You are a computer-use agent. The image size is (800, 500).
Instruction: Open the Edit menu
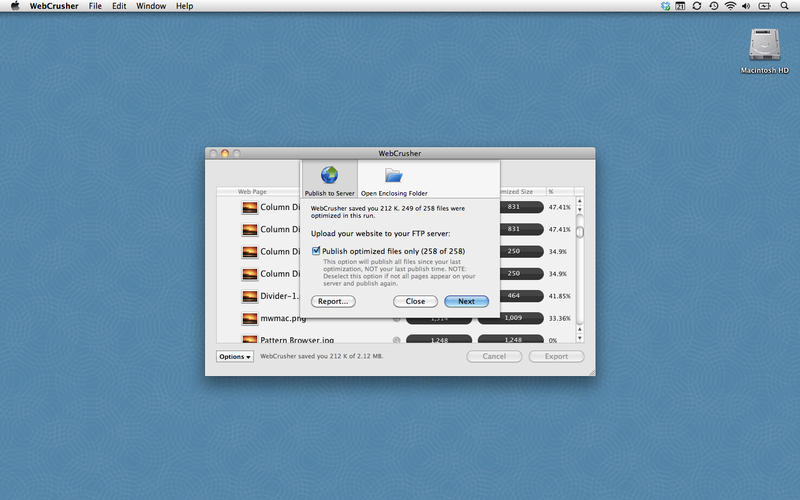(x=119, y=6)
